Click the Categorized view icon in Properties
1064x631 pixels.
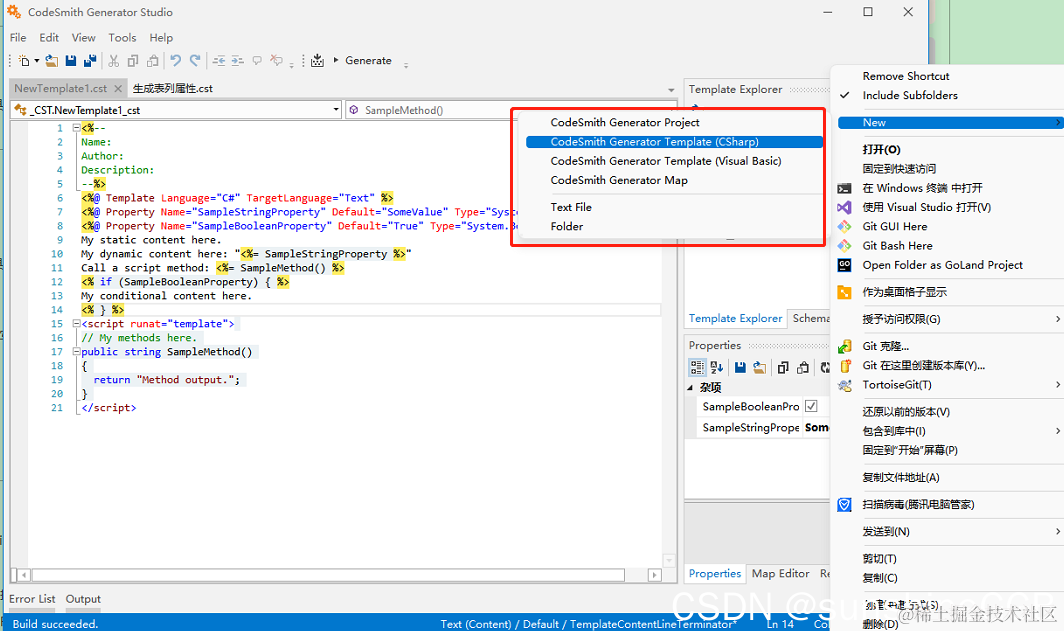coord(697,367)
